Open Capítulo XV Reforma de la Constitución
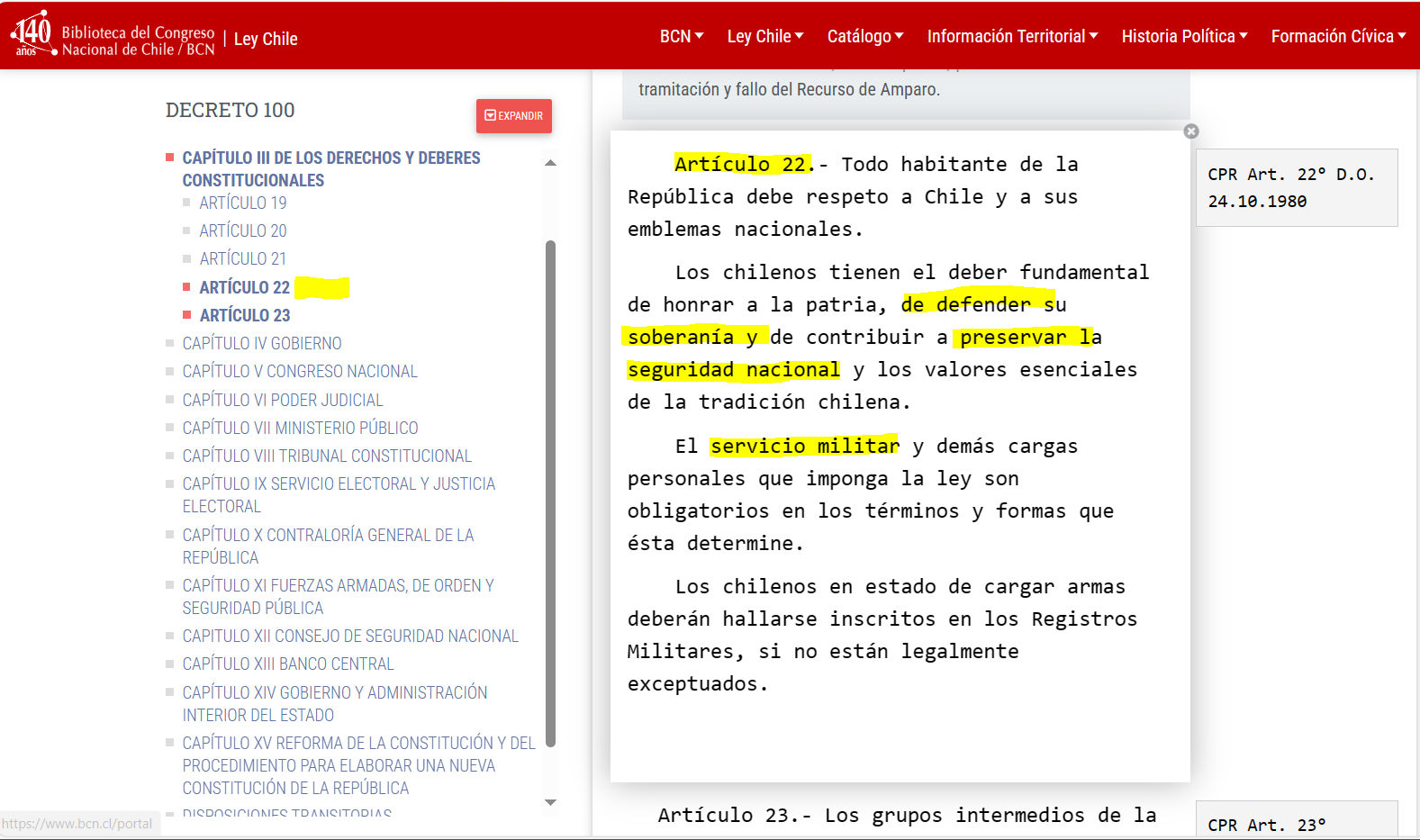This screenshot has width=1420, height=840. click(x=358, y=765)
